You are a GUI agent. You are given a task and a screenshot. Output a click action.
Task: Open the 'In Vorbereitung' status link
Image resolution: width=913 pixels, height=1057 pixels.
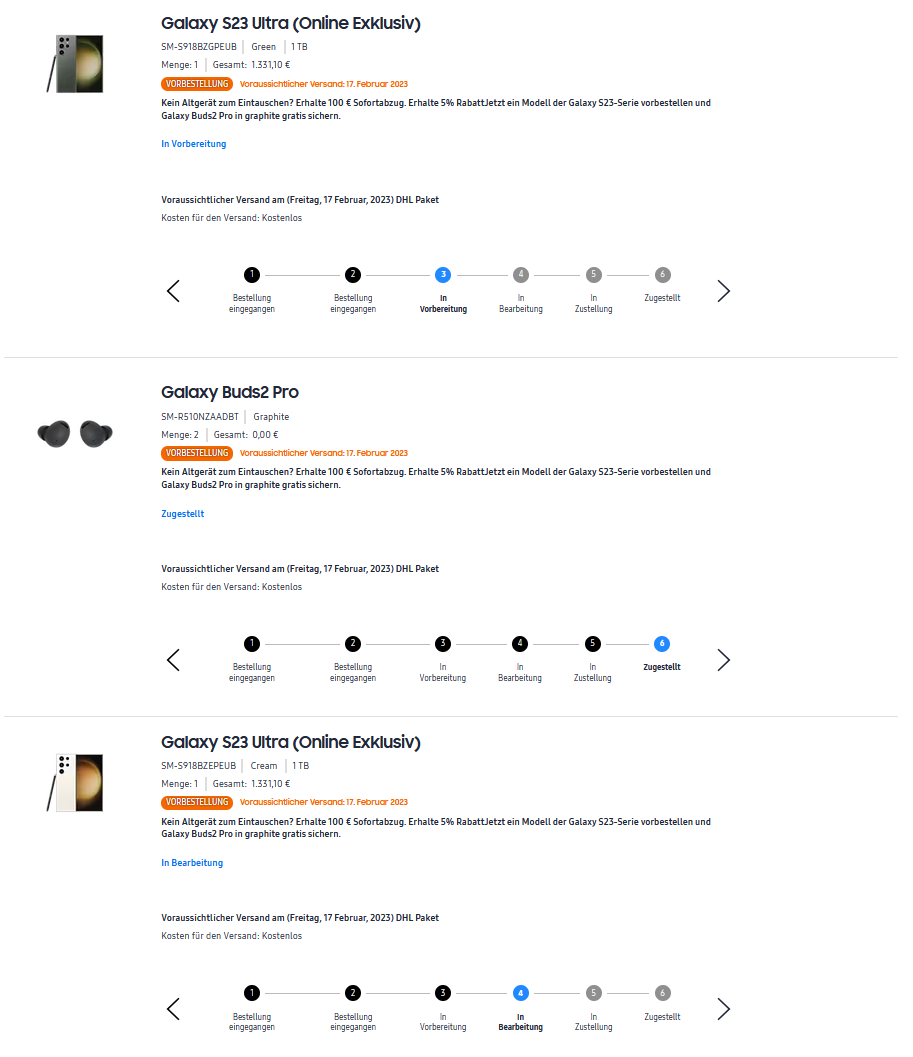pyautogui.click(x=194, y=144)
